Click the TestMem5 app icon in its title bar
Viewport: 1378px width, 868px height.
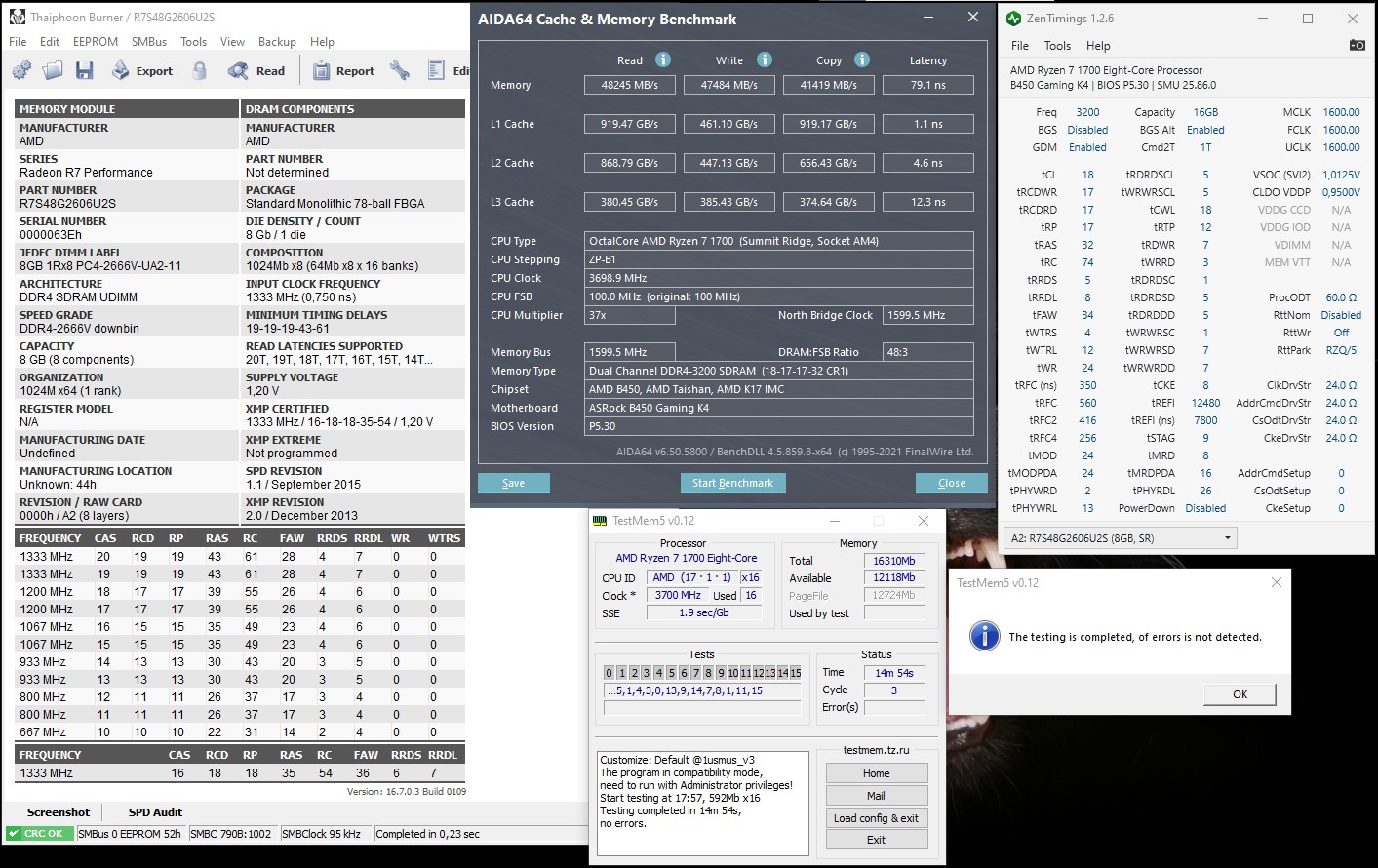[600, 521]
